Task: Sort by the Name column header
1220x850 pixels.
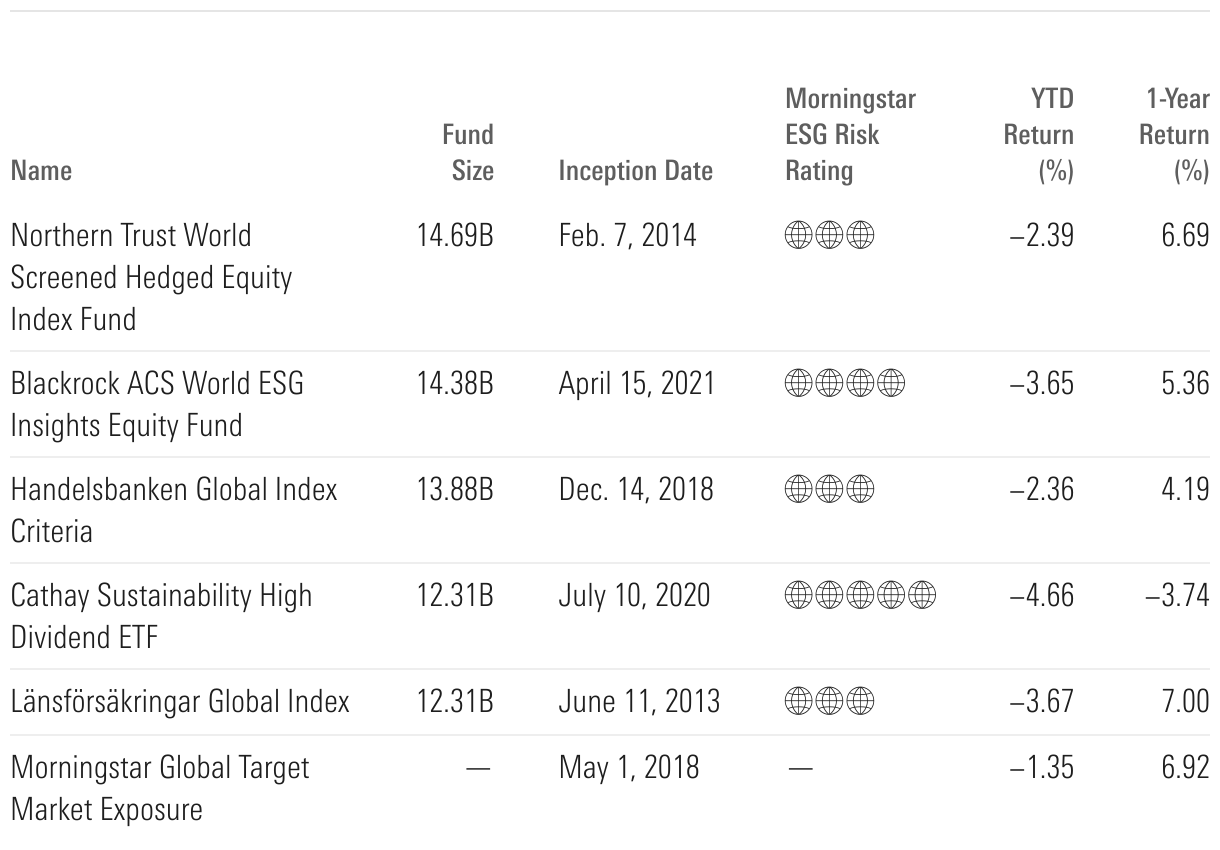Action: [41, 170]
